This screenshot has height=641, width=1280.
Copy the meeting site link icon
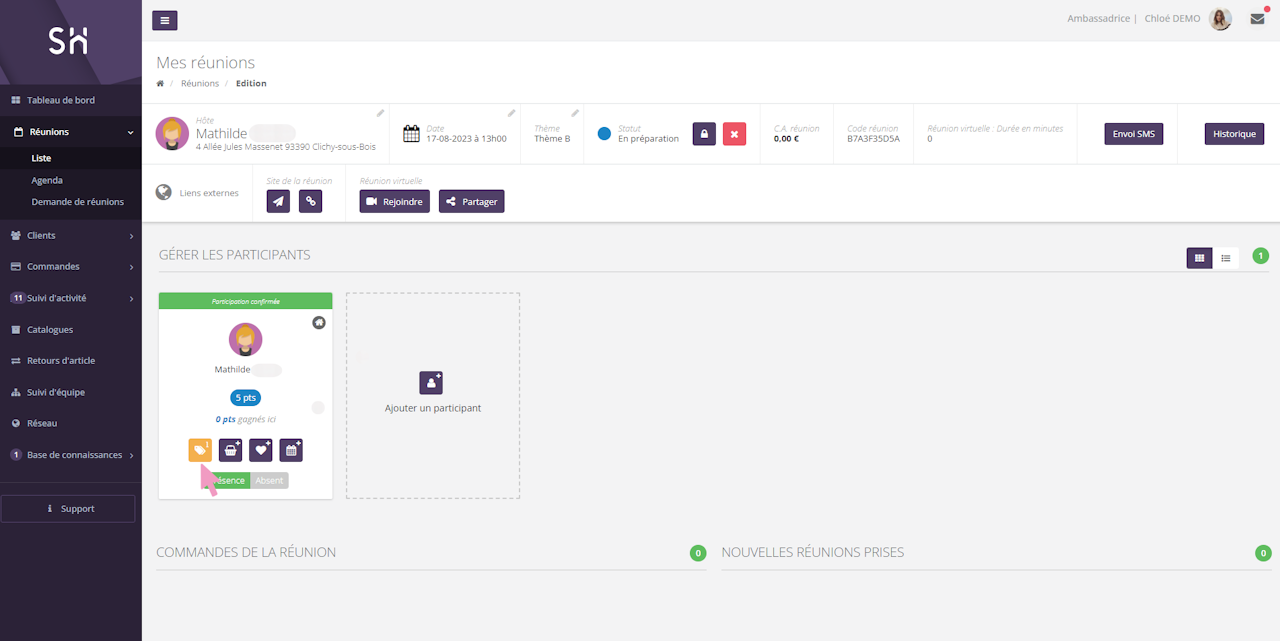310,201
